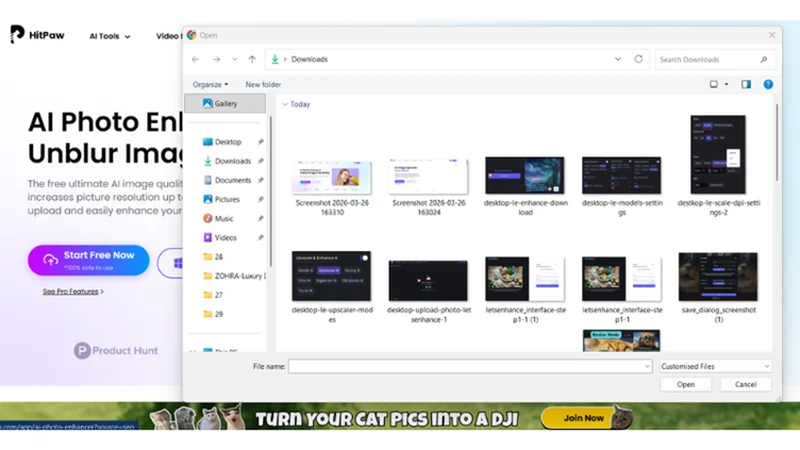Change the view layout icon
Viewport: 800px width, 450px height.
tap(714, 84)
